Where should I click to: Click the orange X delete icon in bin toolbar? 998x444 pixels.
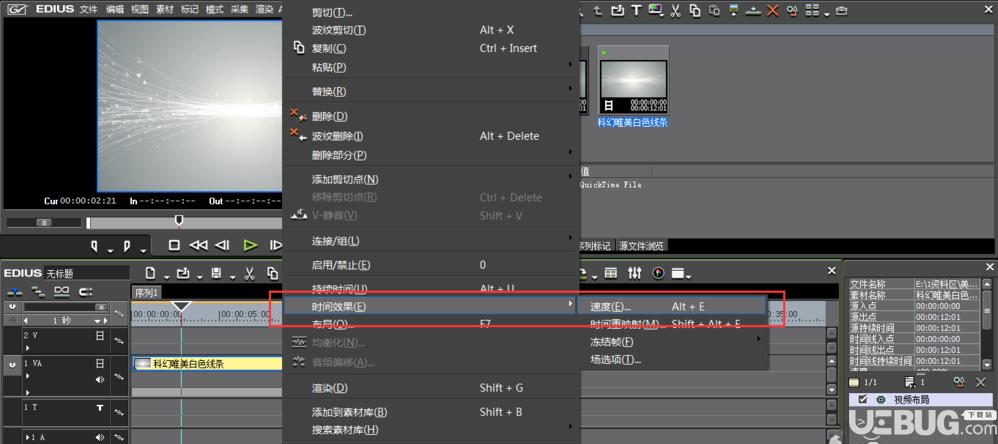pyautogui.click(x=773, y=10)
